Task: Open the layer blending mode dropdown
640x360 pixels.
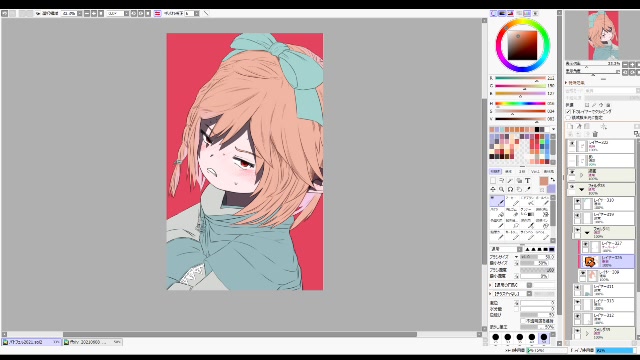Action: pos(638,91)
